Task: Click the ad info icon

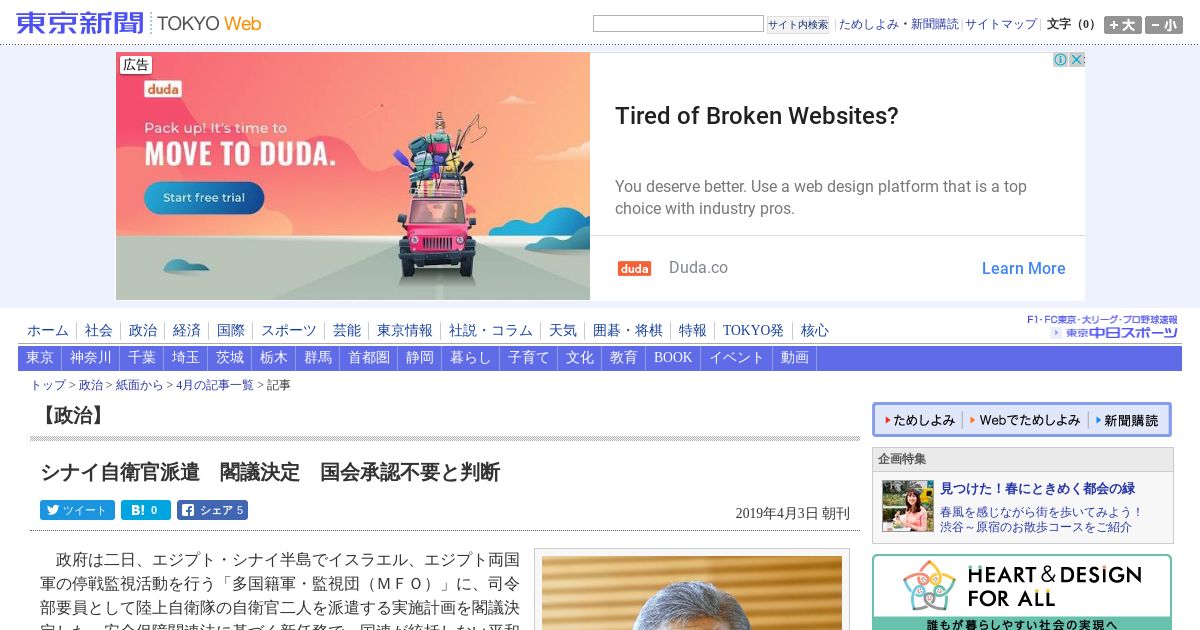Action: (1061, 60)
